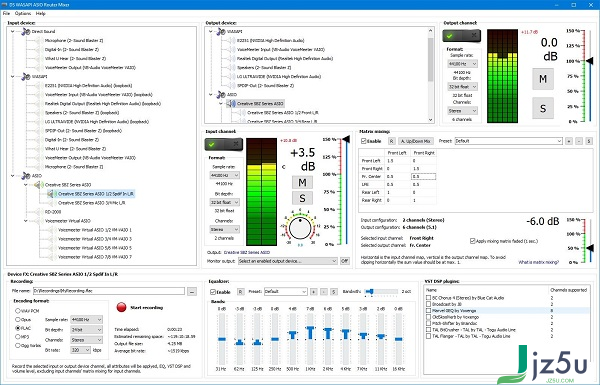Open the Matrix mixing Preset dropdown
This screenshot has height=385, width=600.
pyautogui.click(x=508, y=141)
